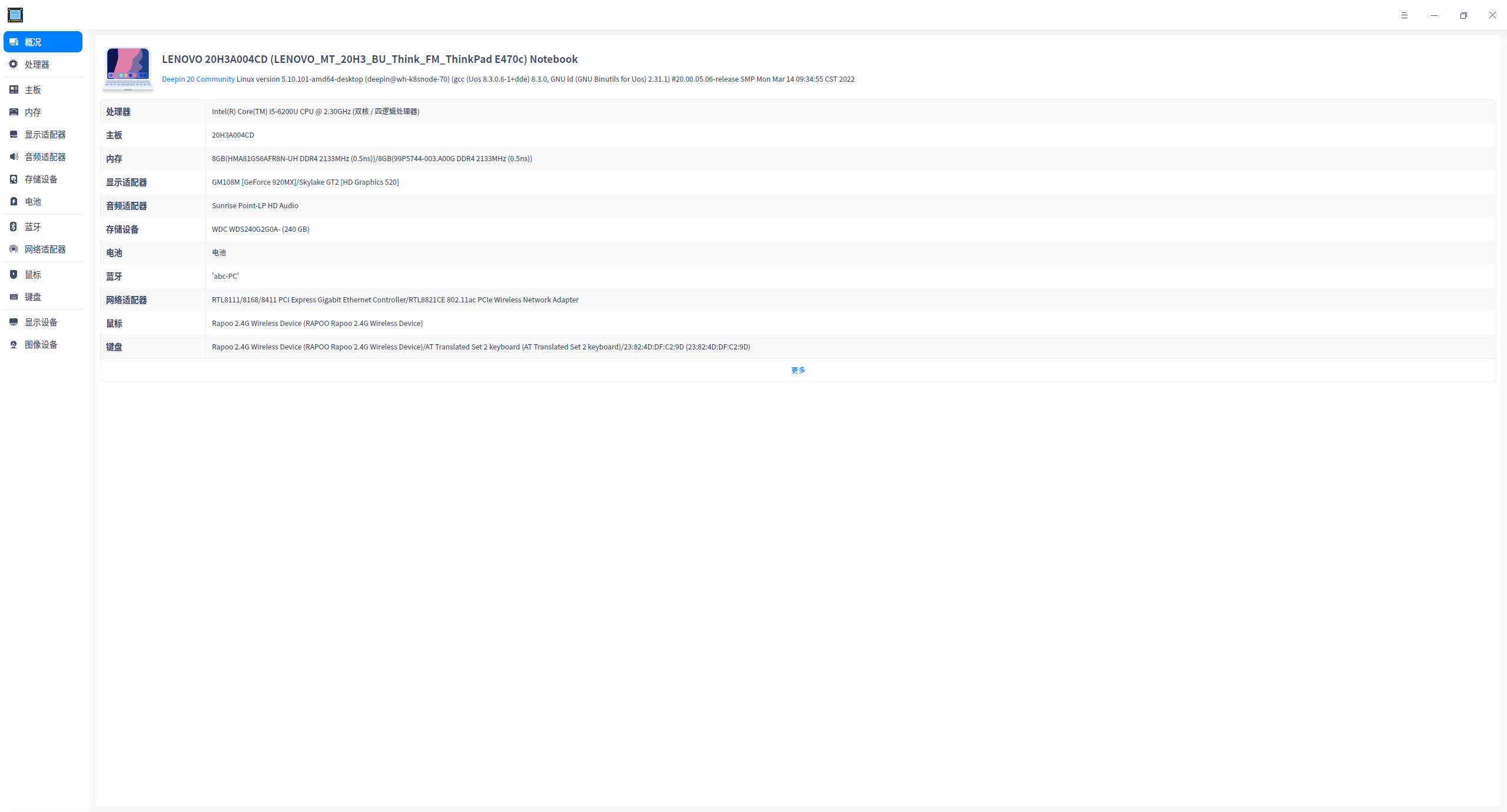The image size is (1507, 812).
Task: Open the 主板 (Motherboard) section
Action: point(42,89)
